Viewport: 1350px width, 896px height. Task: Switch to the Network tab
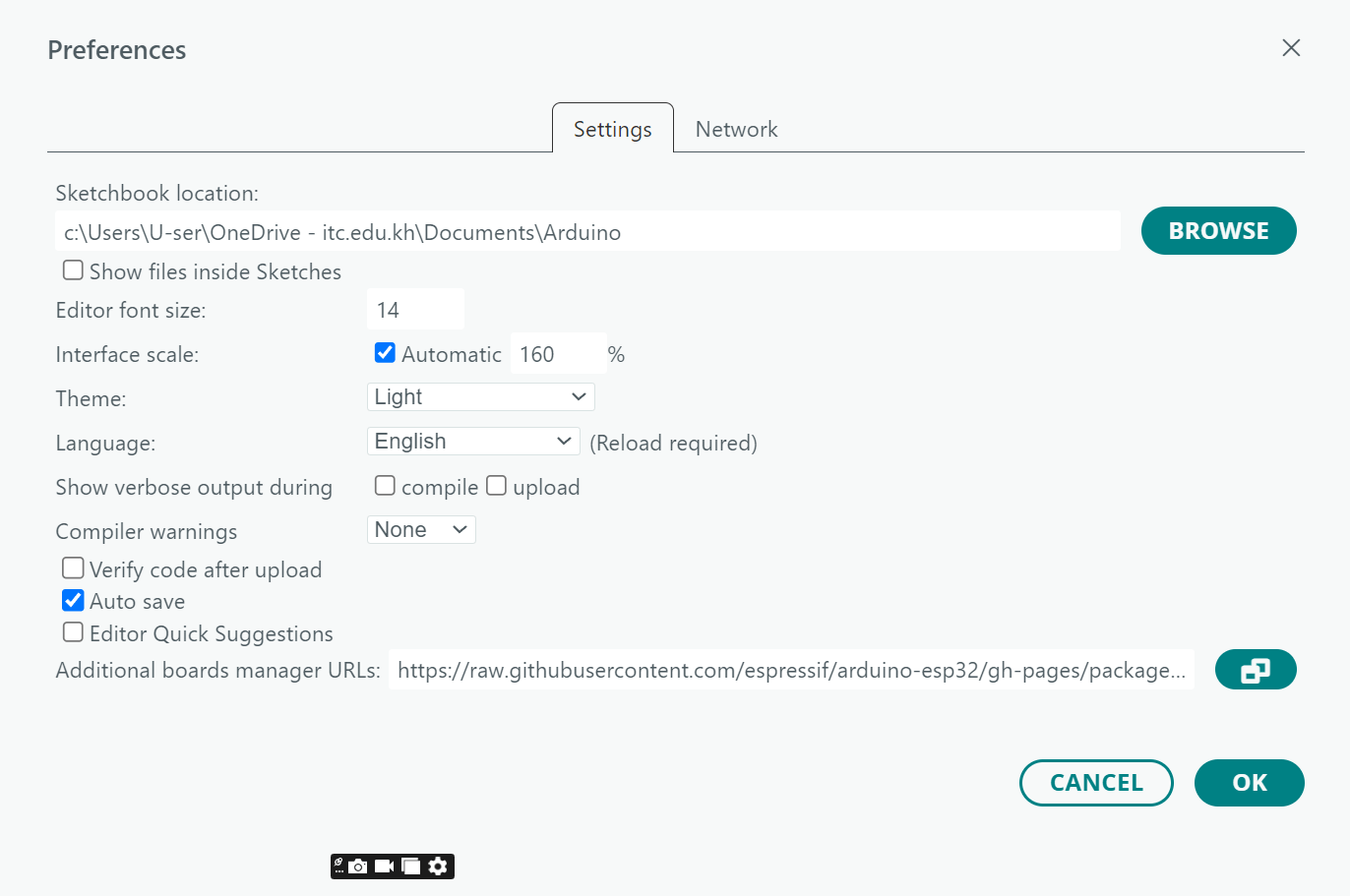tap(736, 130)
